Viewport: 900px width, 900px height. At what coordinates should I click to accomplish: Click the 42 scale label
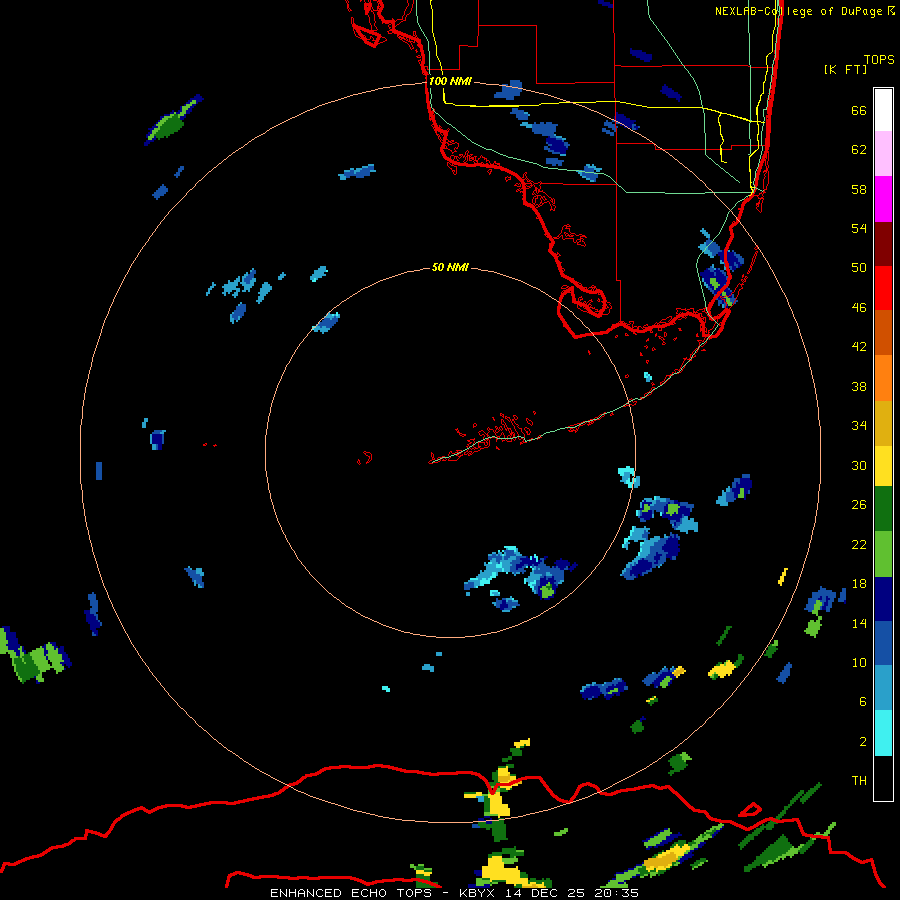tap(859, 347)
